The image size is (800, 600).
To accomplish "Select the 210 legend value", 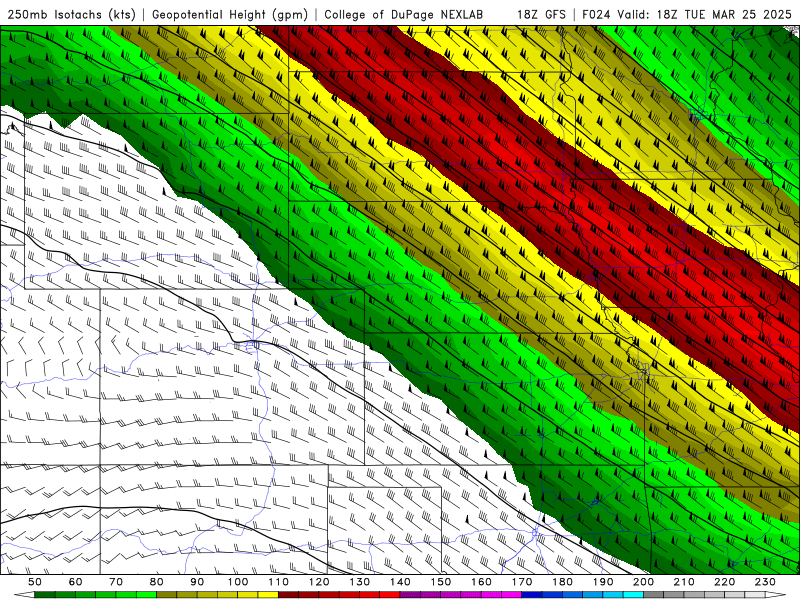I will point(684,582).
